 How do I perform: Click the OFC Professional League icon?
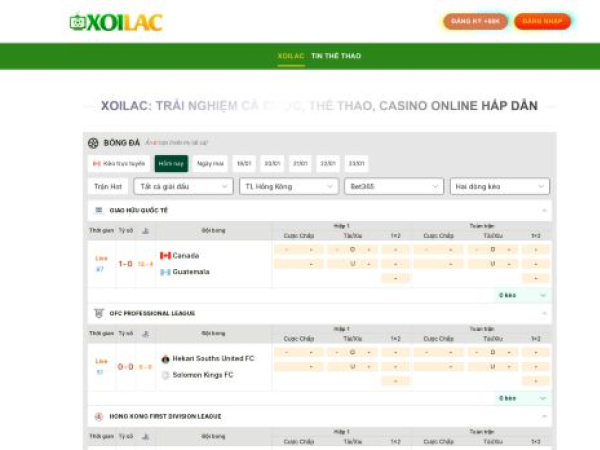coord(99,313)
